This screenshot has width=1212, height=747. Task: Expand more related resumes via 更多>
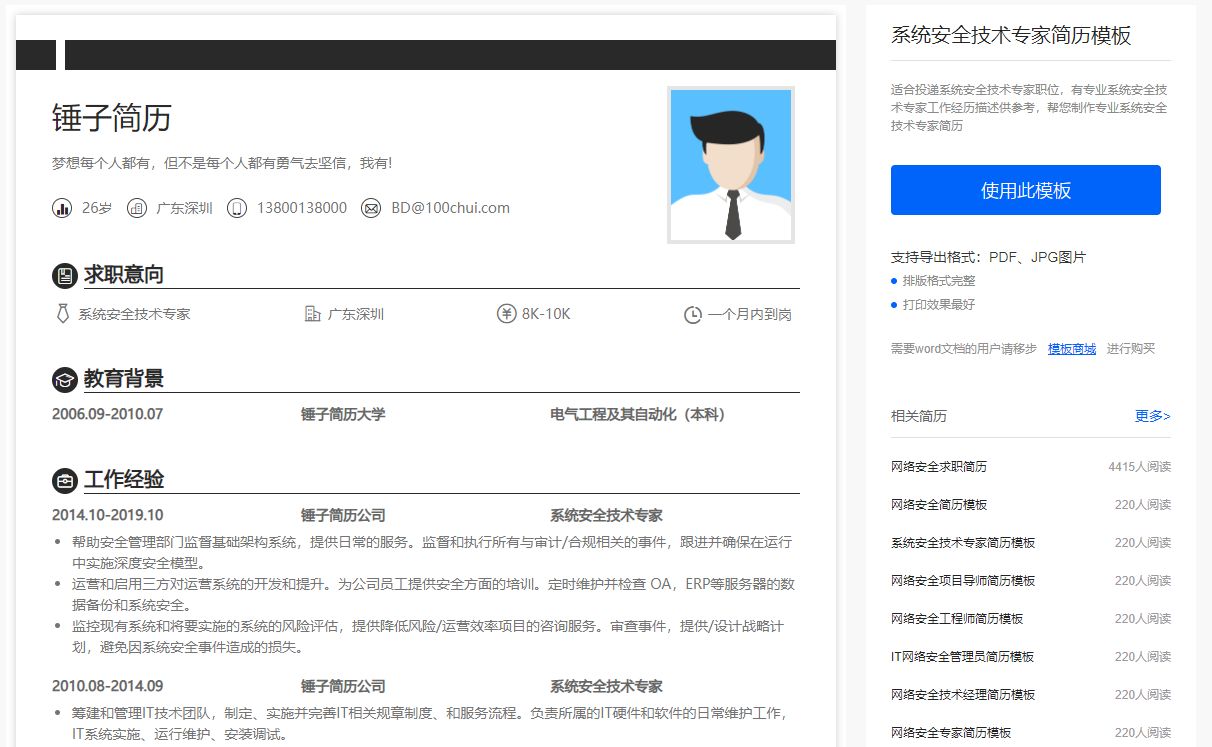1152,416
